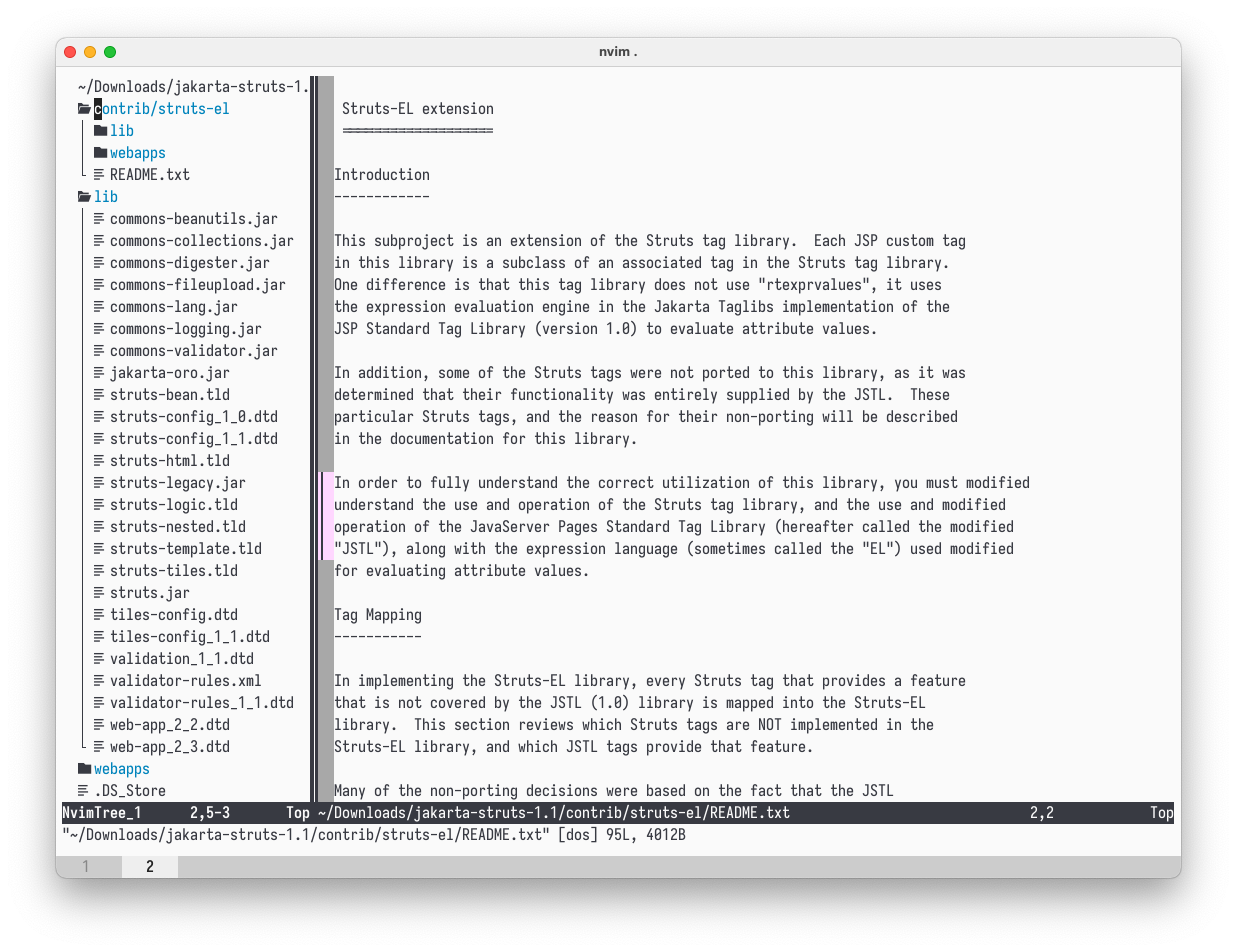Switch to tab 1
1237x952 pixels.
click(86, 867)
